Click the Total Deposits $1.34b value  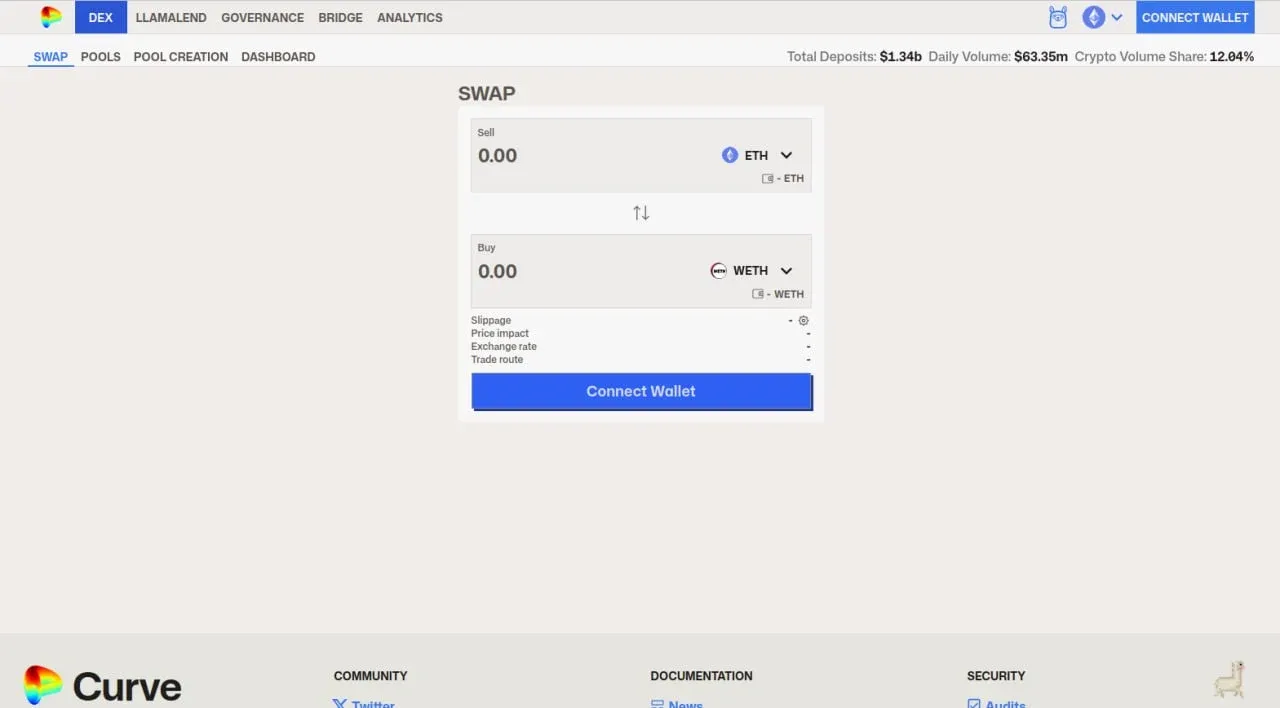(x=901, y=57)
